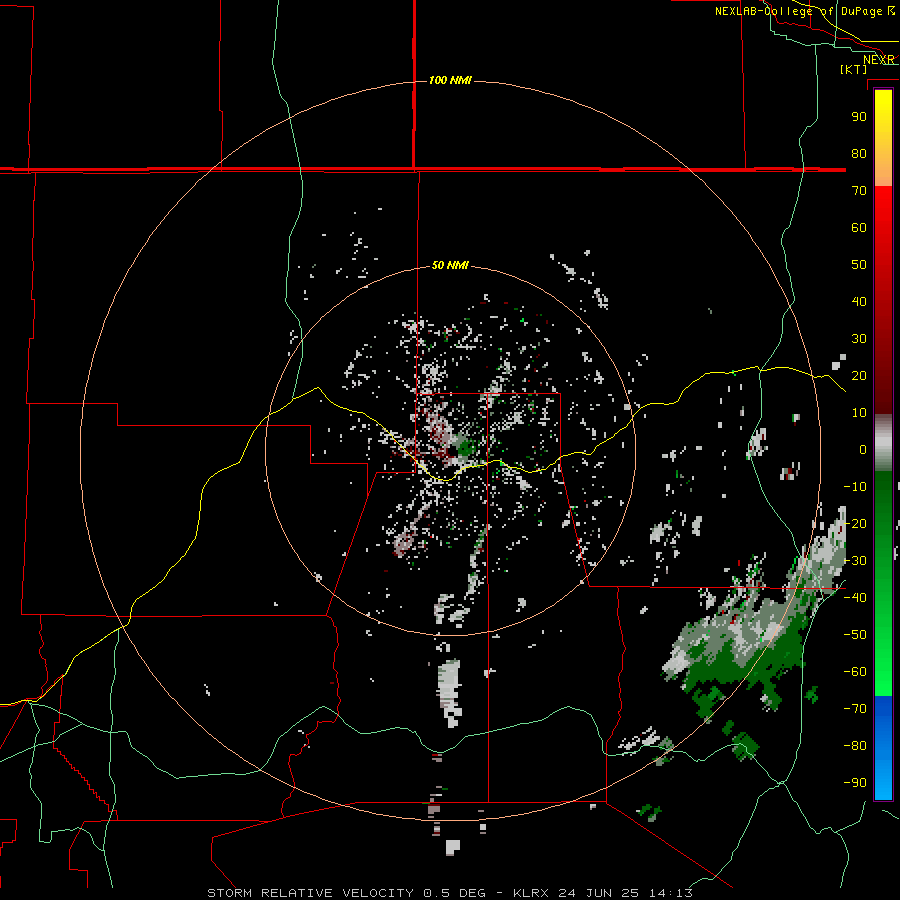900x900 pixels.
Task: Click the 30 value on velocity scale
Action: click(859, 339)
